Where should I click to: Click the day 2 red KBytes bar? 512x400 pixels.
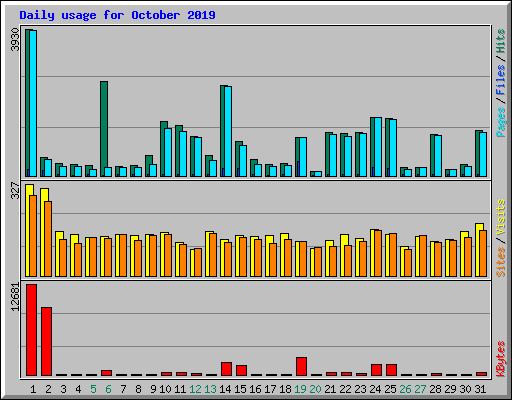click(x=46, y=341)
